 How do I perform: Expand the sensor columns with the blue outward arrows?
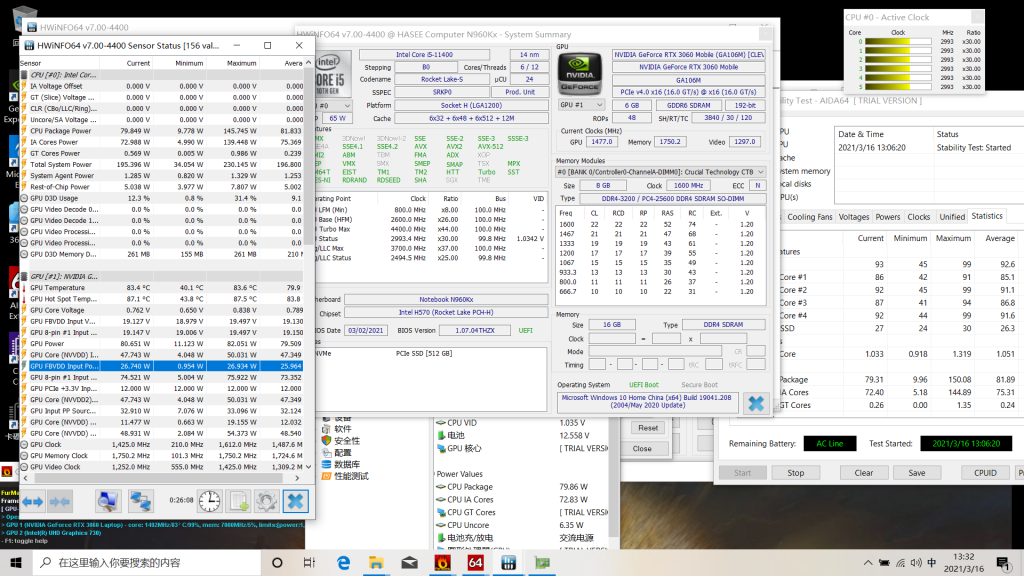pyautogui.click(x=32, y=502)
